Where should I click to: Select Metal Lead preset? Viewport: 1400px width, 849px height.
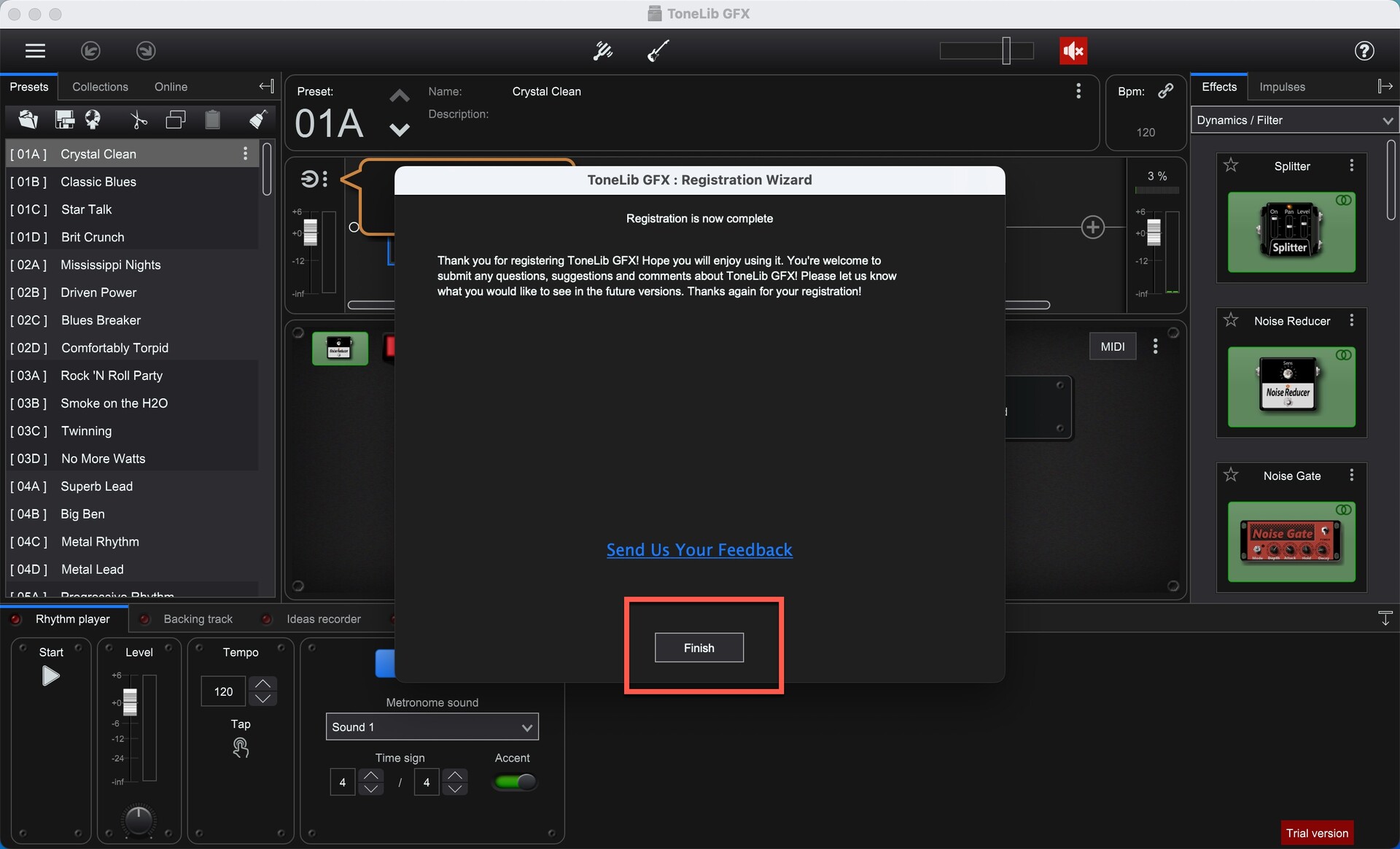coord(133,569)
